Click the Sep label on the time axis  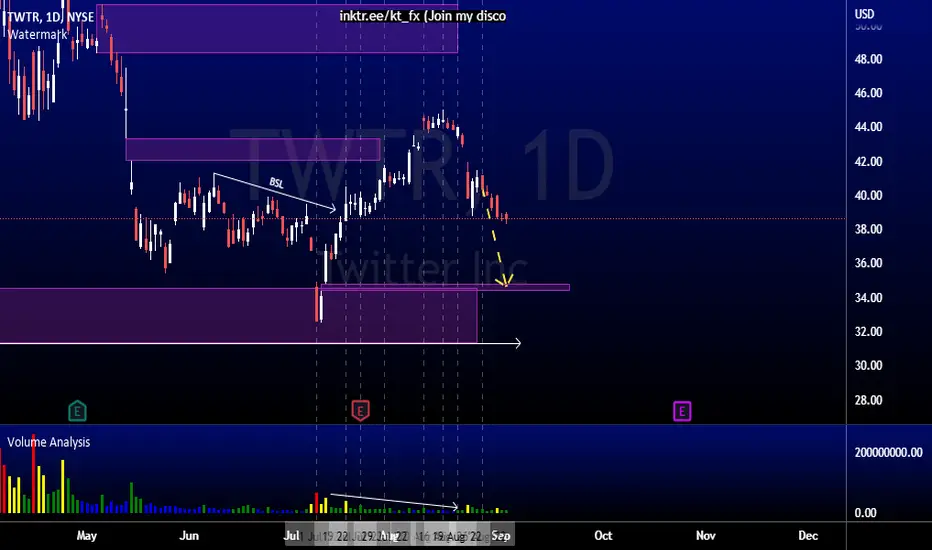(x=501, y=536)
